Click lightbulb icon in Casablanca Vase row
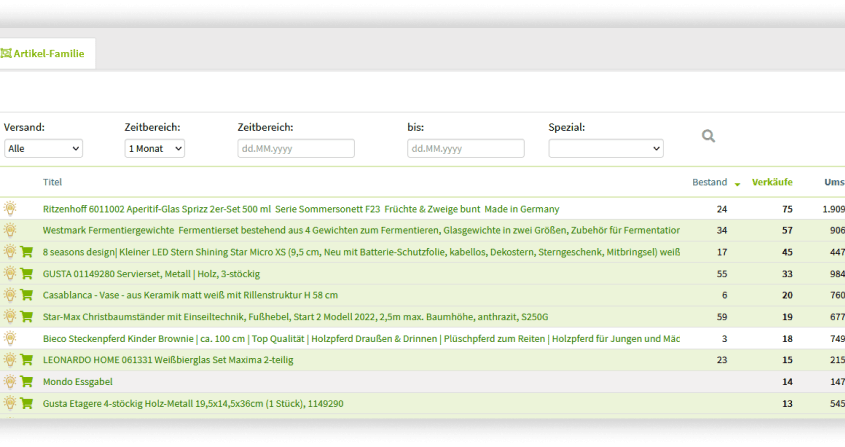845x447 pixels. (10, 294)
